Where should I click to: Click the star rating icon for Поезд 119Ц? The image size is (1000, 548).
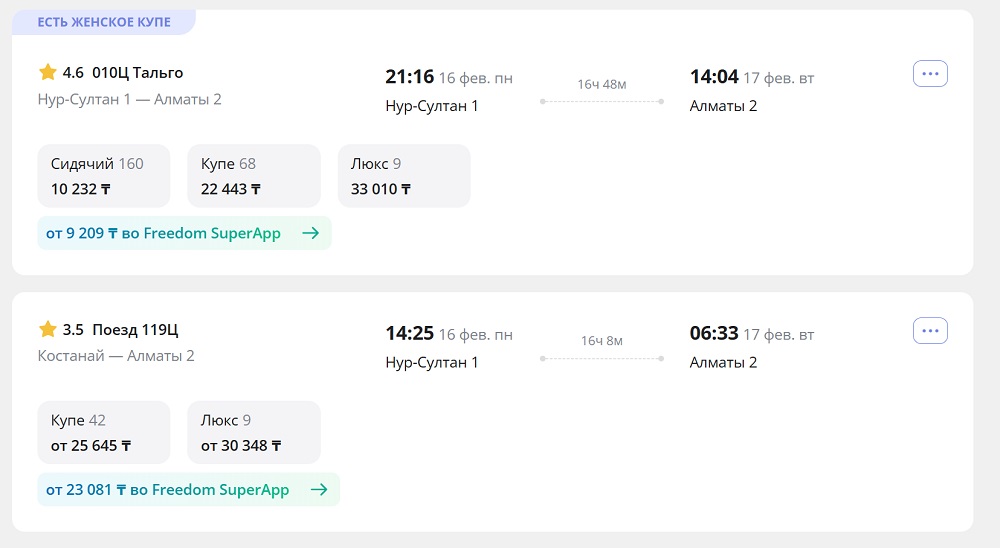pyautogui.click(x=47, y=329)
